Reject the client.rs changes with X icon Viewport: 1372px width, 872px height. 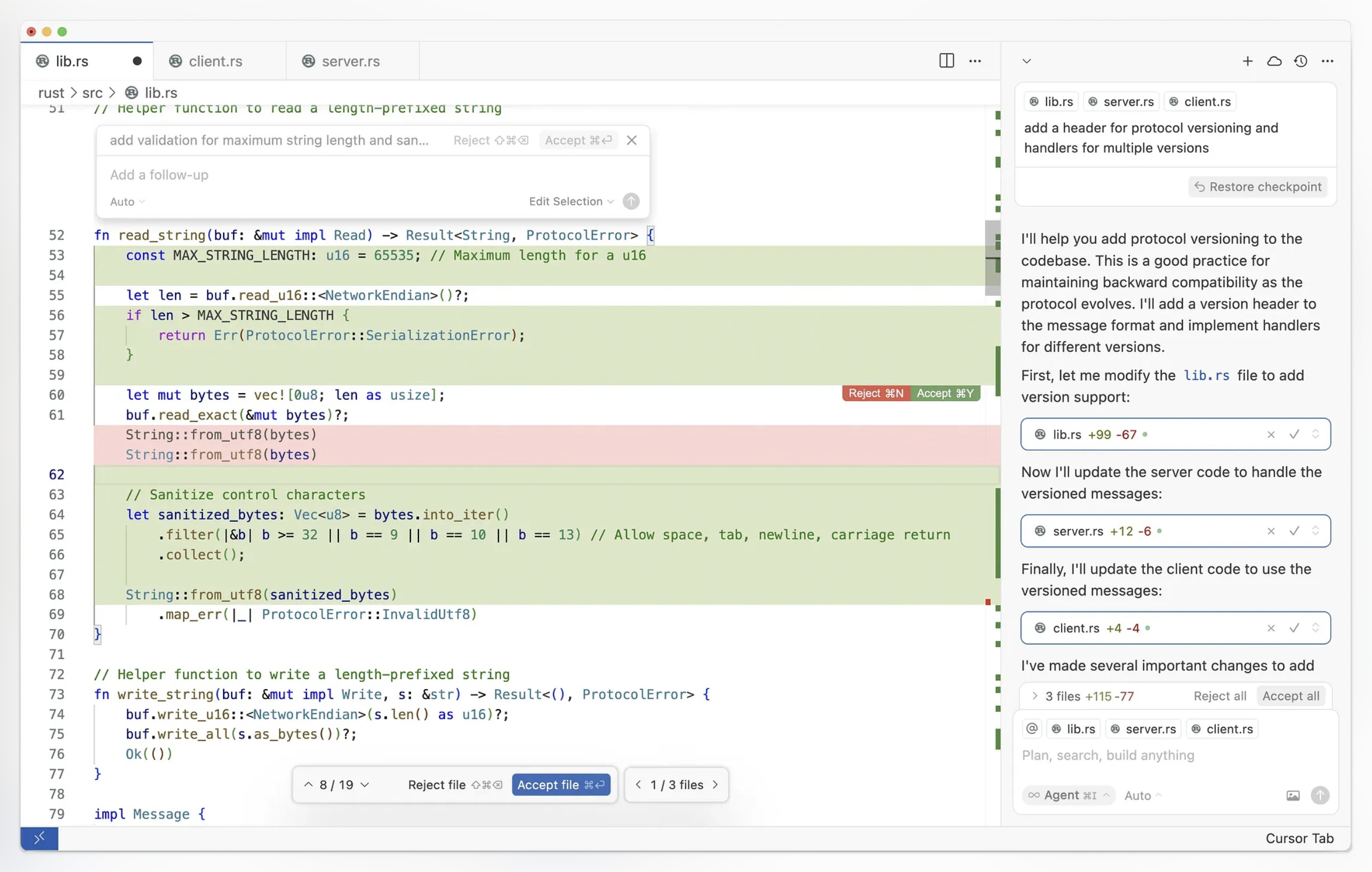tap(1271, 628)
